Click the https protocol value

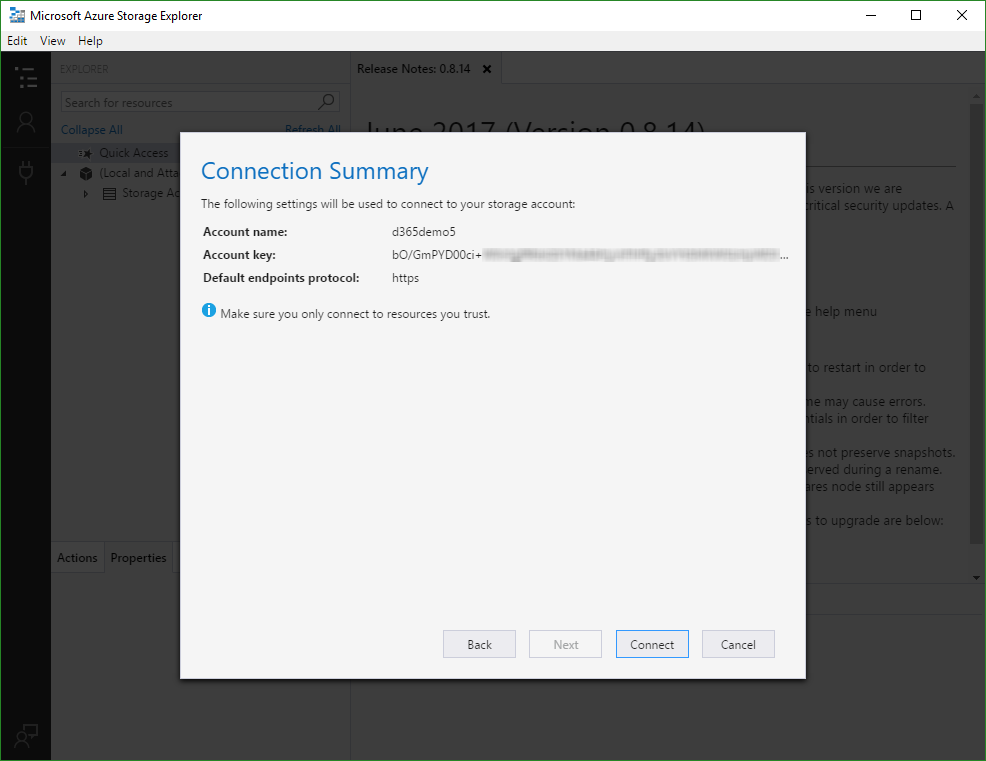point(406,278)
